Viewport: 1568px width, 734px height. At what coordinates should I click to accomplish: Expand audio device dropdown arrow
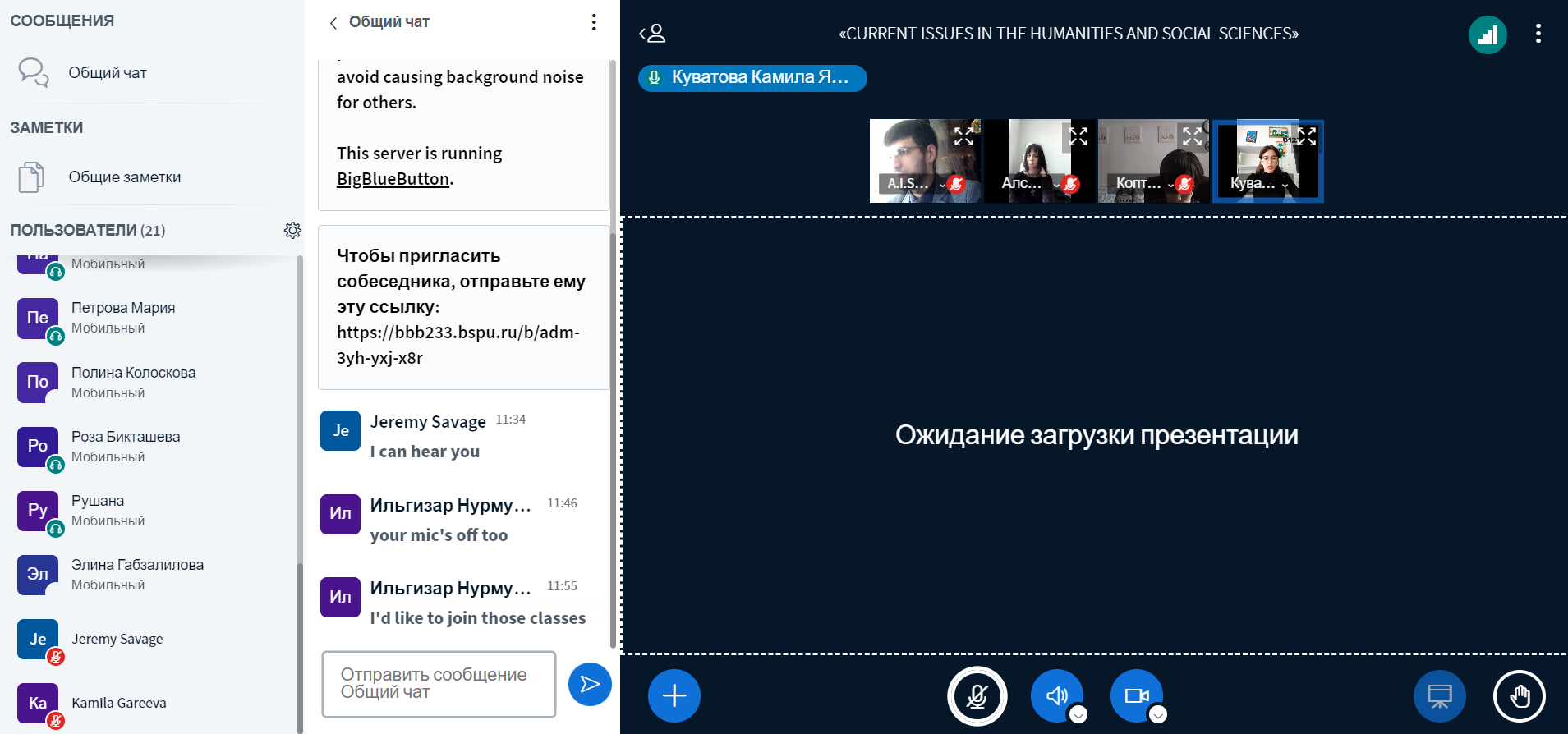coord(1078,714)
